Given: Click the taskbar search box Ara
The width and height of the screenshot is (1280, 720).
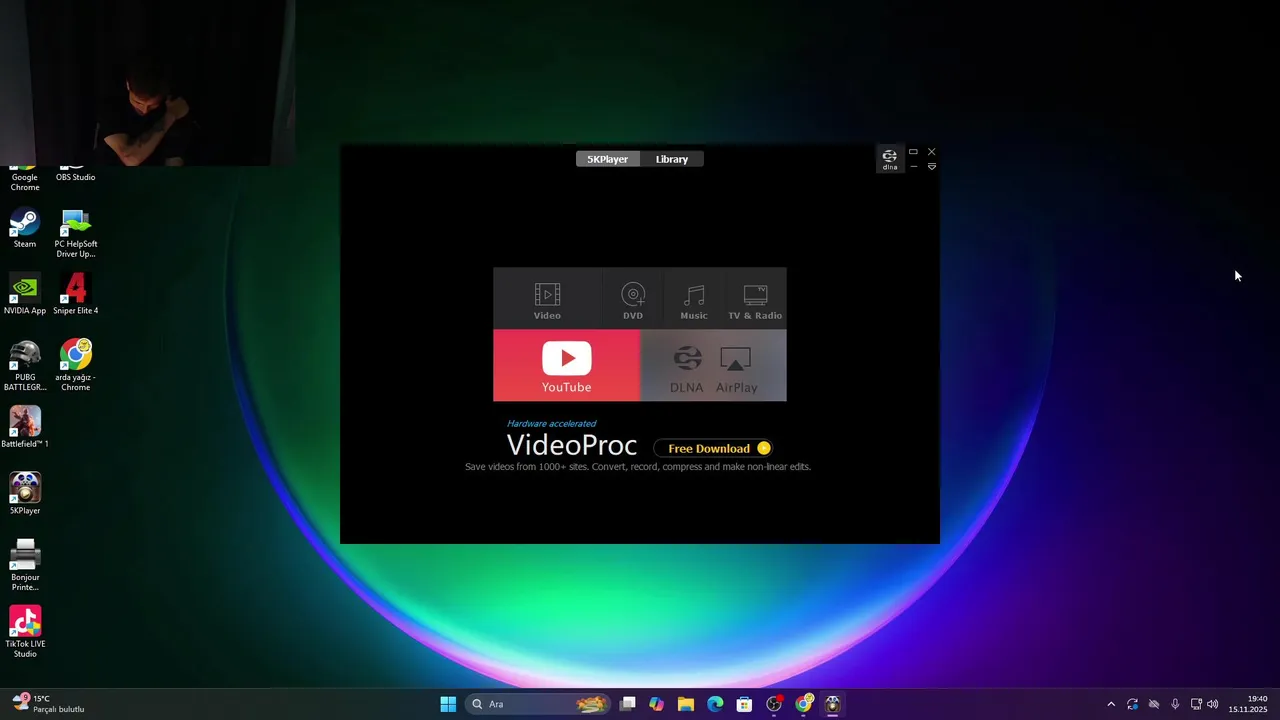Looking at the screenshot, I should coord(538,704).
